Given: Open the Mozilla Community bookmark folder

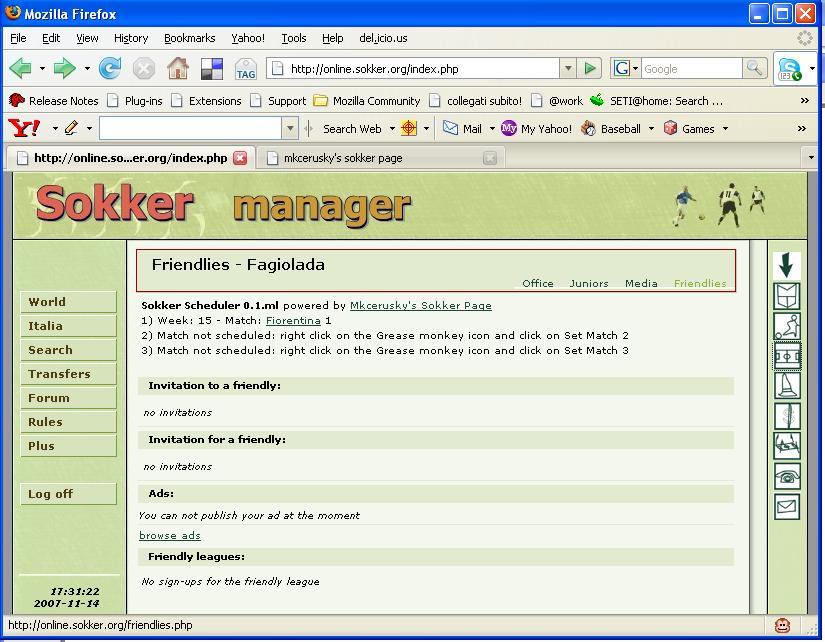Looking at the screenshot, I should click(367, 101).
